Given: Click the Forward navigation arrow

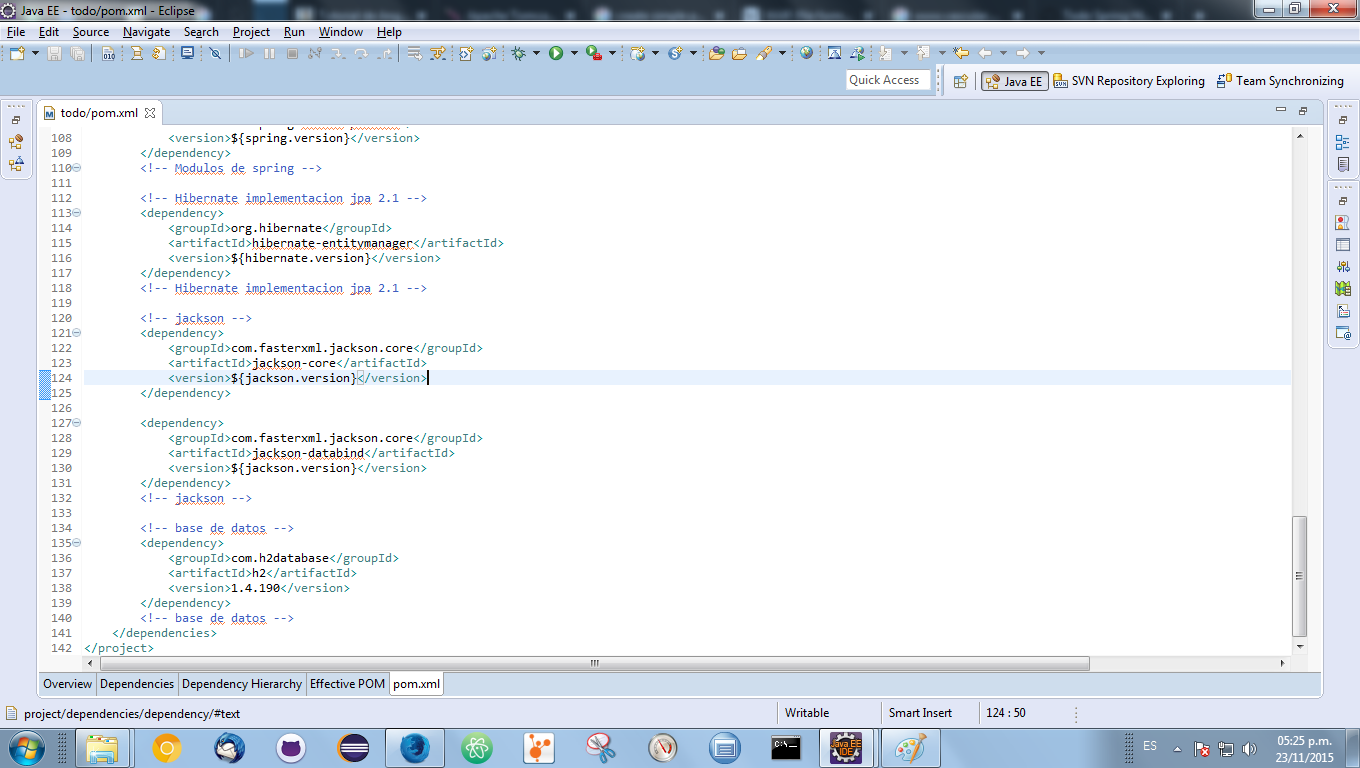Looking at the screenshot, I should pyautogui.click(x=1022, y=53).
